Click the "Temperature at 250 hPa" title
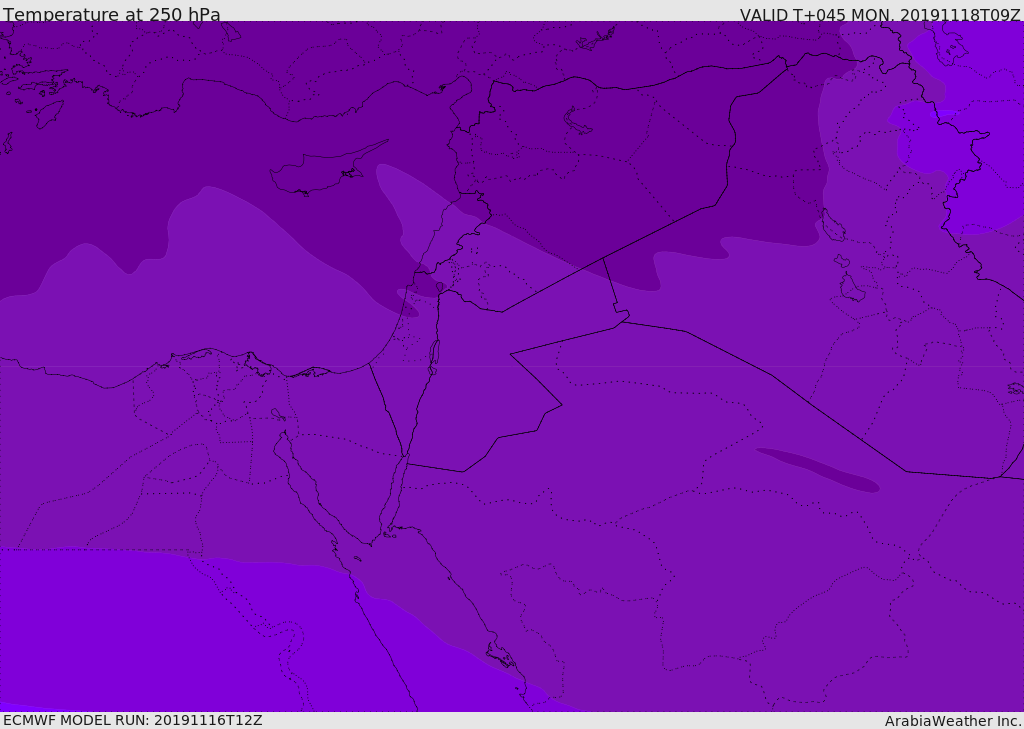This screenshot has height=729, width=1024. point(111,14)
